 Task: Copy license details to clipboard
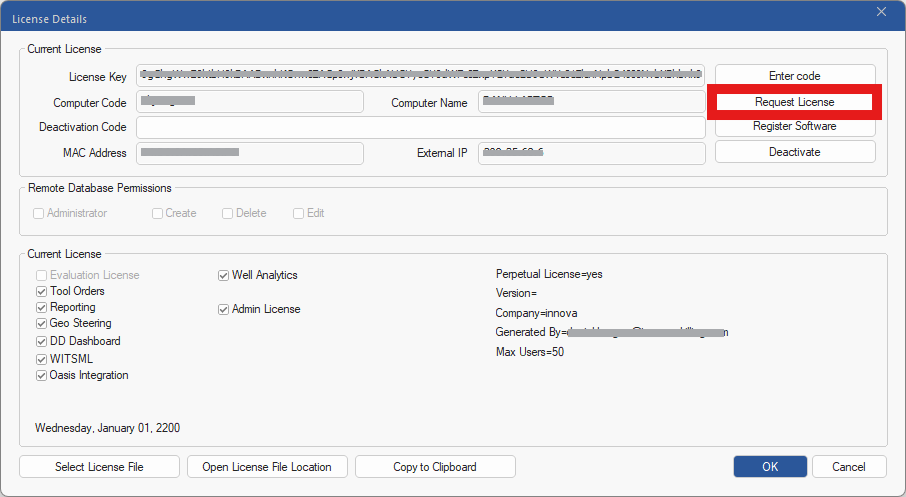(435, 466)
